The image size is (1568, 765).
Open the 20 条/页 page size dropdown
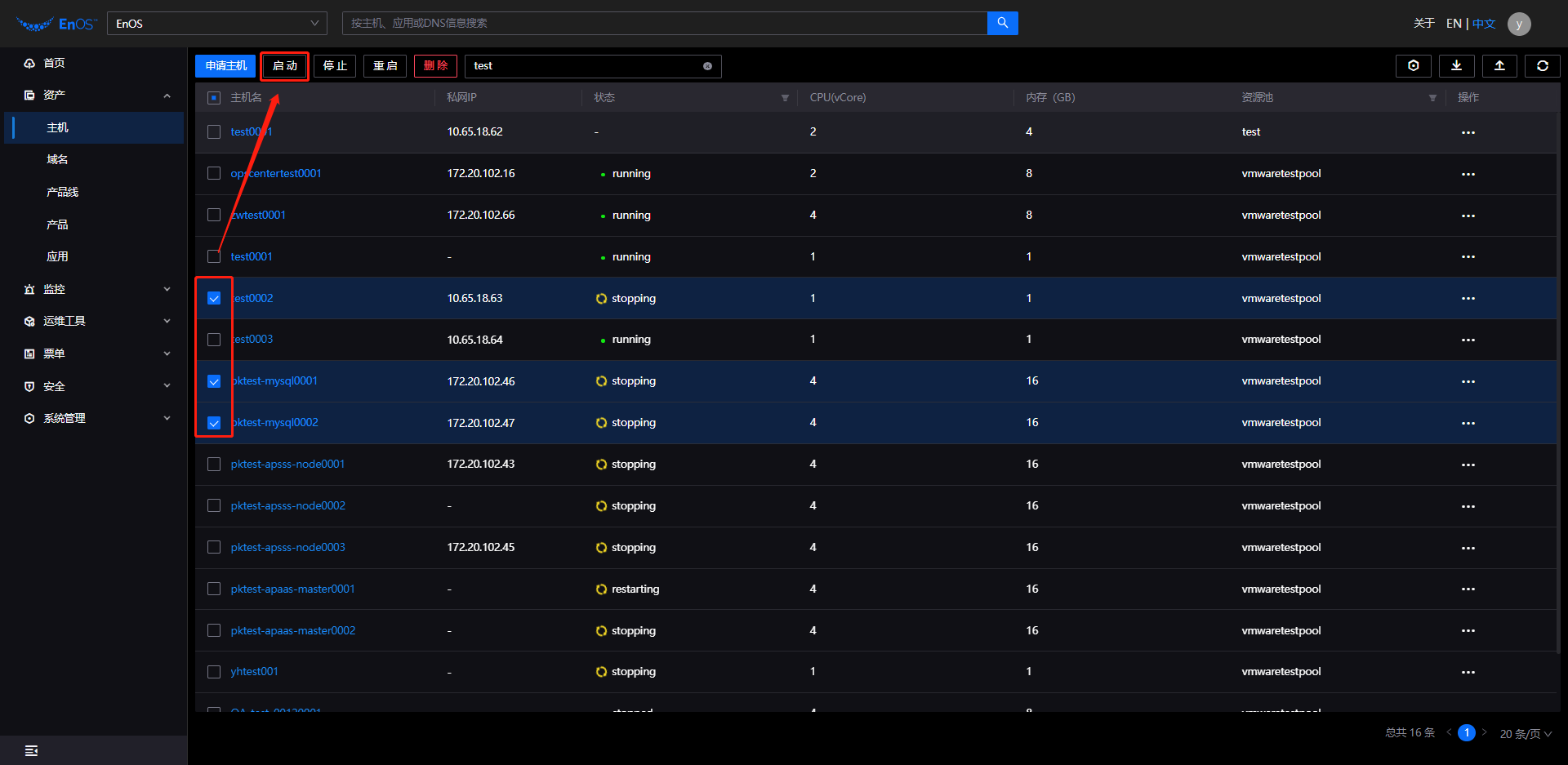[x=1526, y=733]
